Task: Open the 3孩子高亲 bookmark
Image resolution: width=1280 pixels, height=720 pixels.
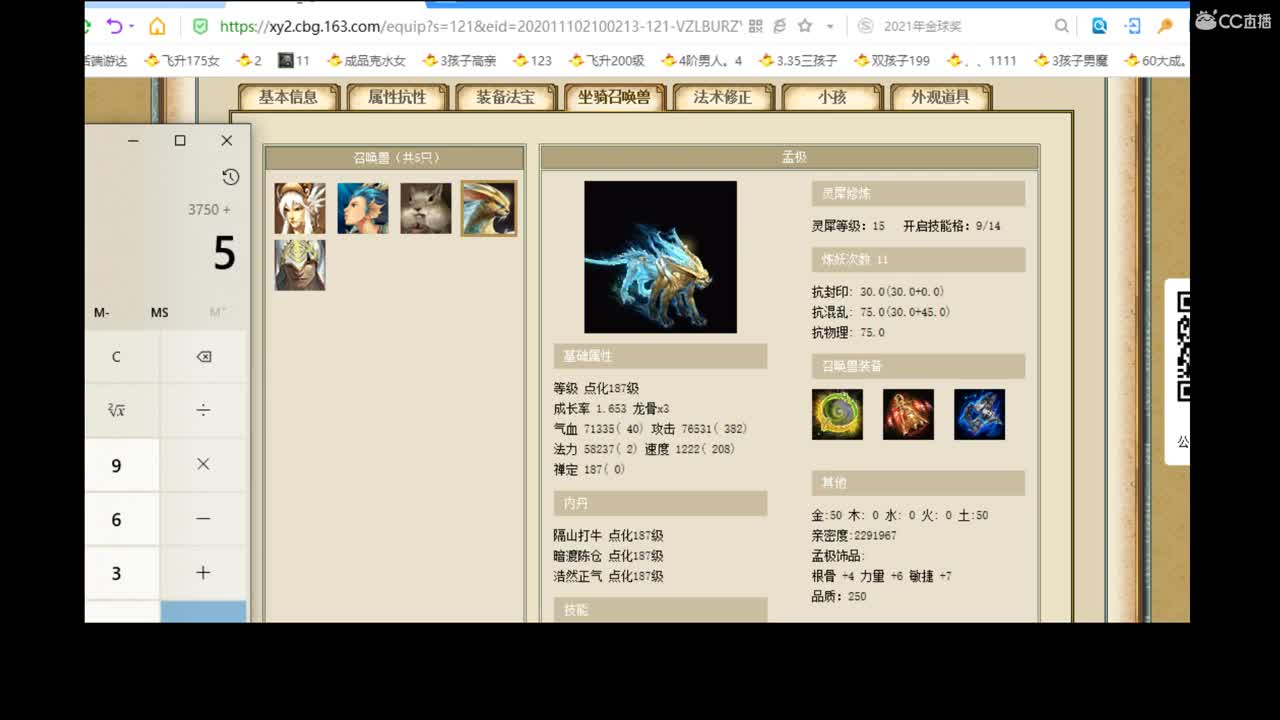Action: coord(459,60)
